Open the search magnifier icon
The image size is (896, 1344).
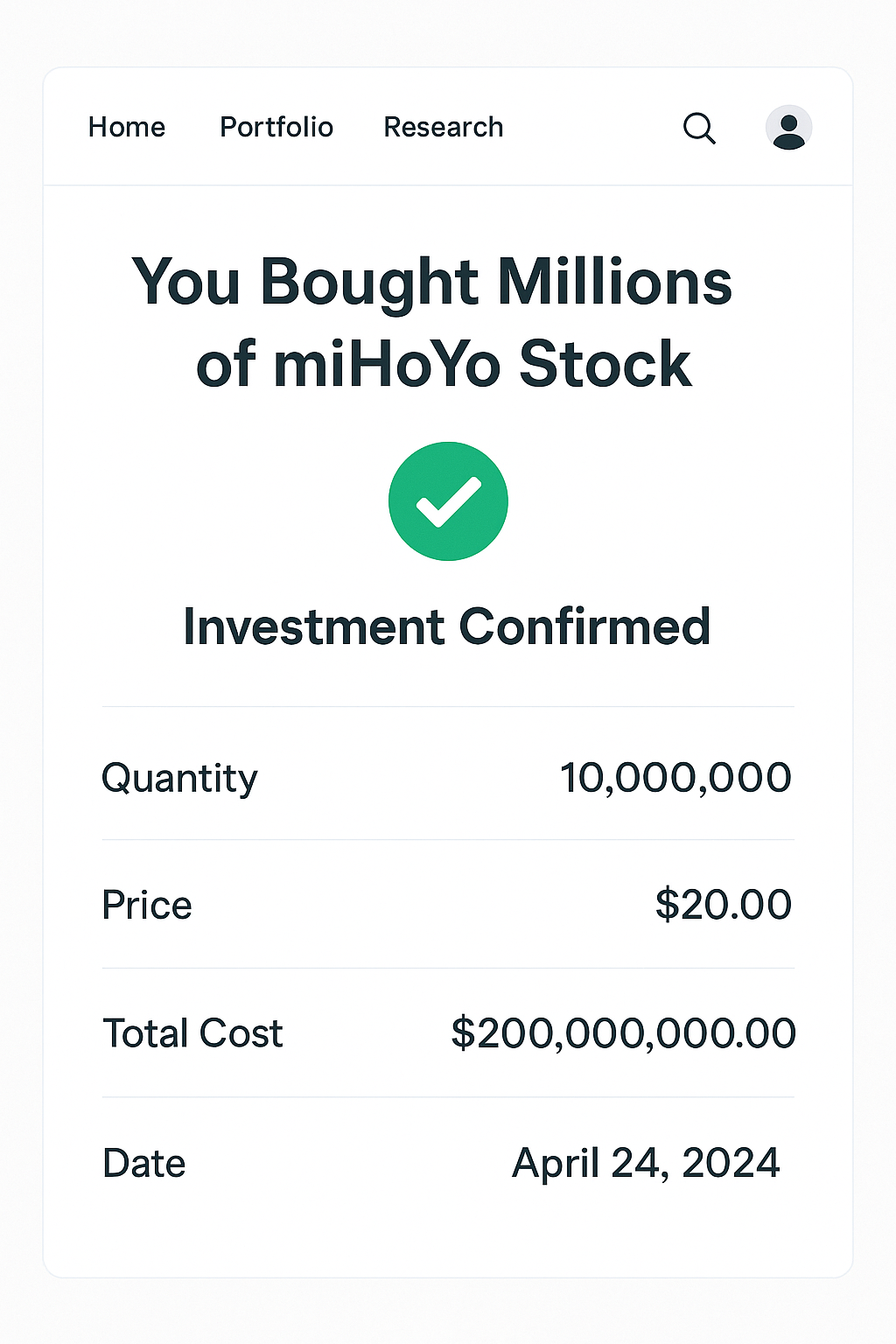(x=699, y=128)
